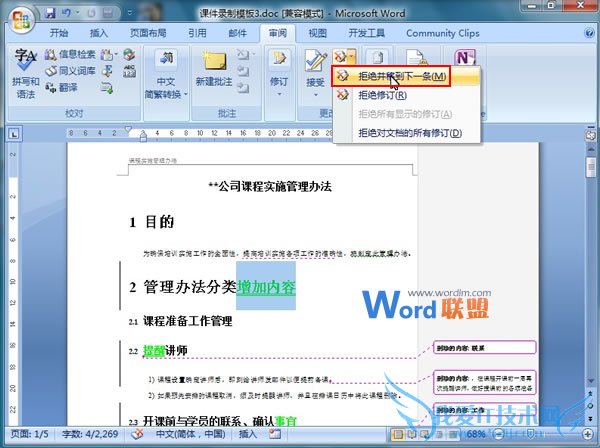Click 中文(简体，中国) language indicator
The image size is (600, 448).
(x=191, y=434)
